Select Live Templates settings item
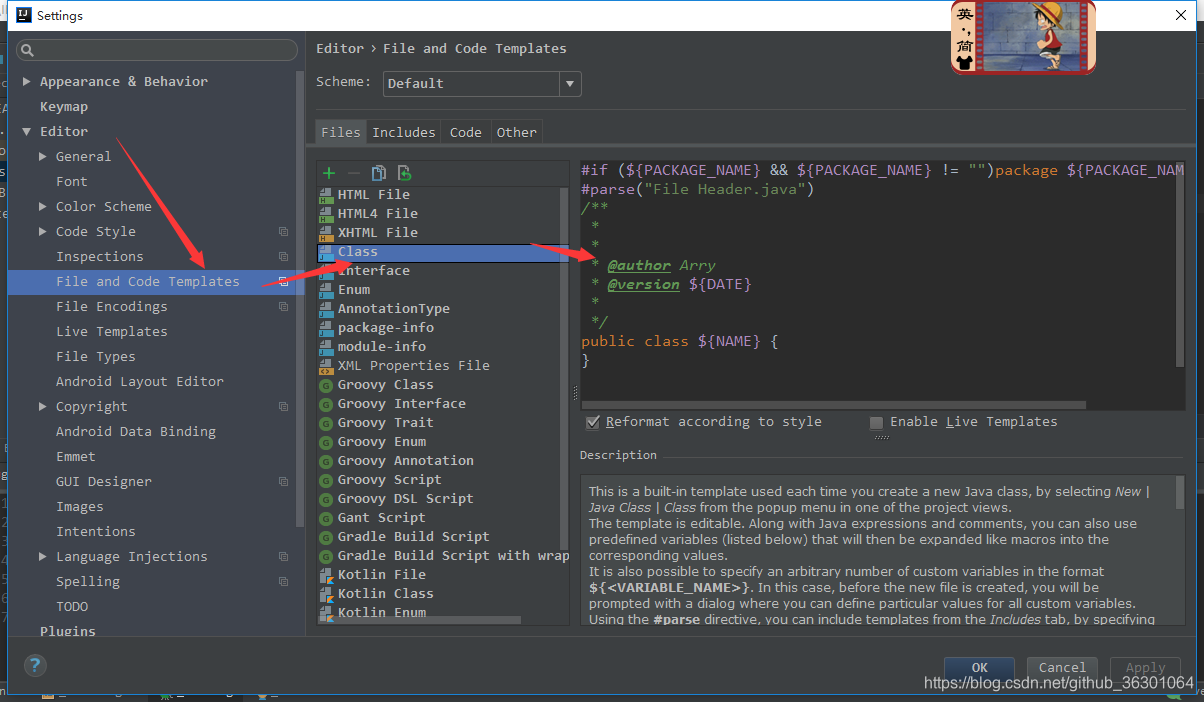This screenshot has width=1204, height=702. [x=112, y=332]
